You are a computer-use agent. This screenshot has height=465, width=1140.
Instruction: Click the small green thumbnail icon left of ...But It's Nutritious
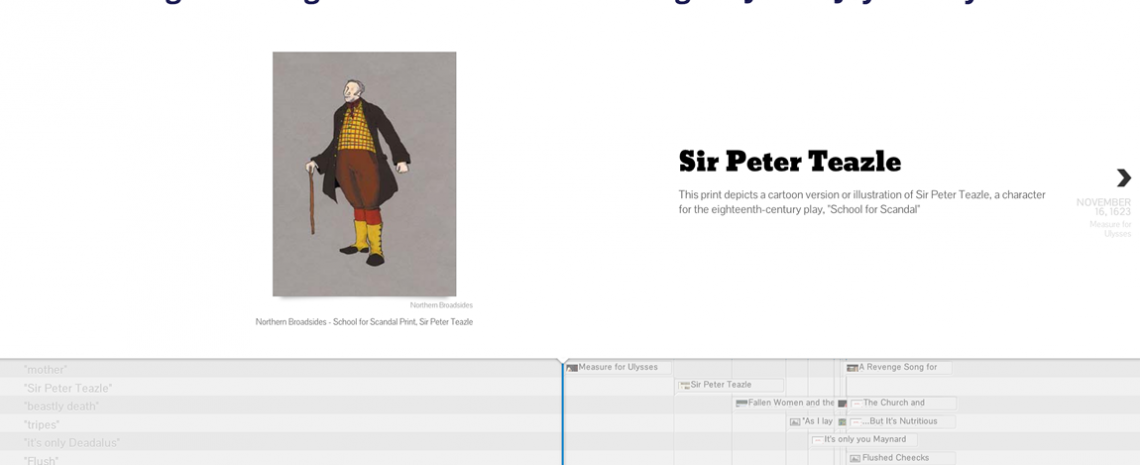tap(842, 422)
